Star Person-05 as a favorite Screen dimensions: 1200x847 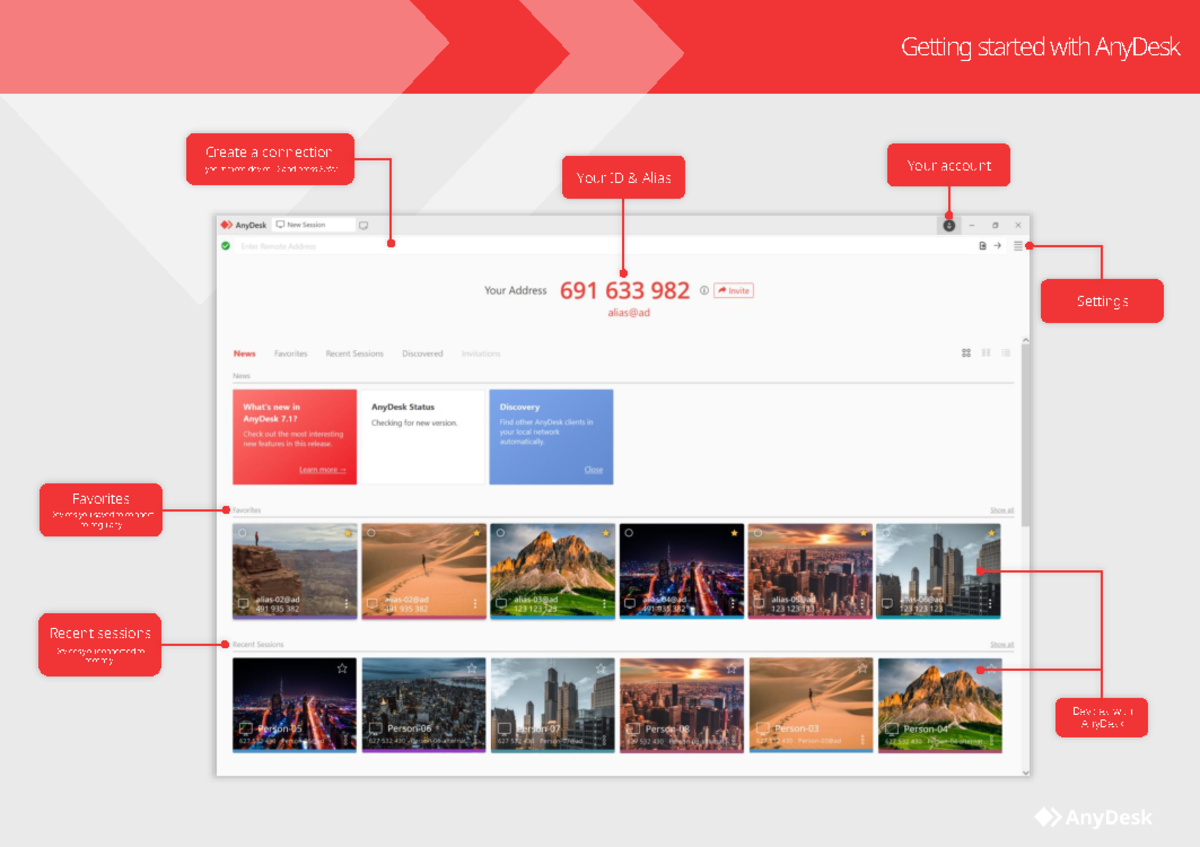(342, 668)
